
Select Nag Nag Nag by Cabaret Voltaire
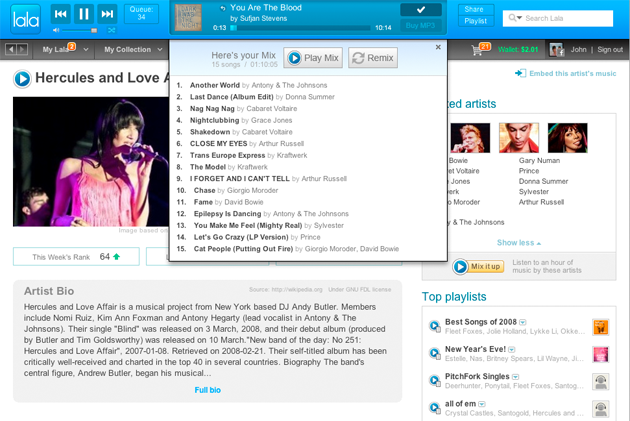[243, 108]
